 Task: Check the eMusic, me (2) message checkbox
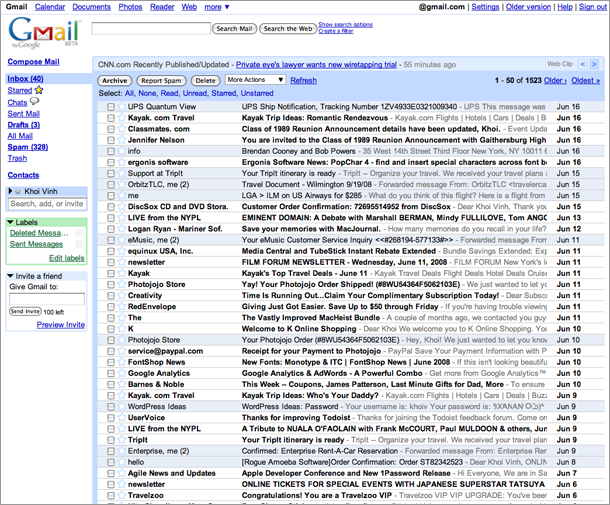pos(111,240)
